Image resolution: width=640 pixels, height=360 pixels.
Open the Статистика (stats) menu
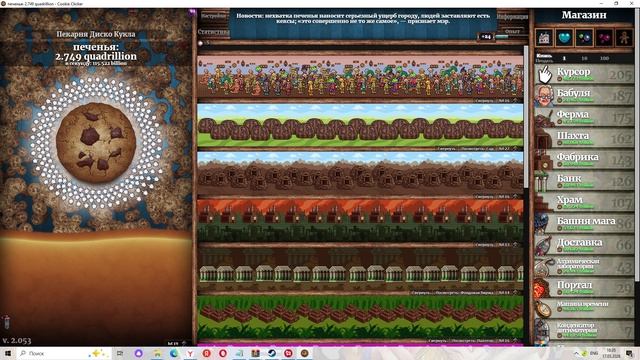click(x=213, y=31)
